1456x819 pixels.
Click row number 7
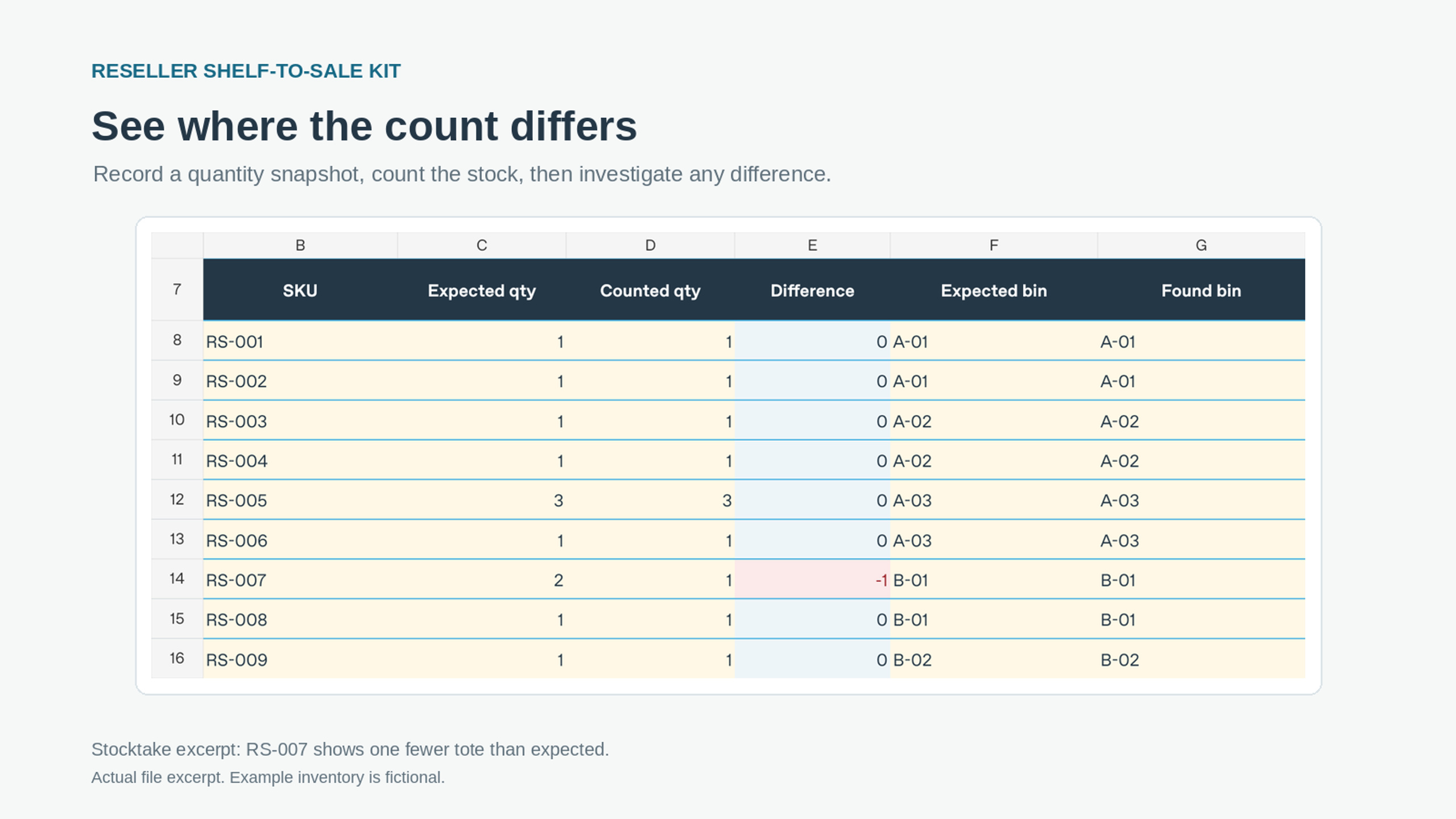(177, 289)
